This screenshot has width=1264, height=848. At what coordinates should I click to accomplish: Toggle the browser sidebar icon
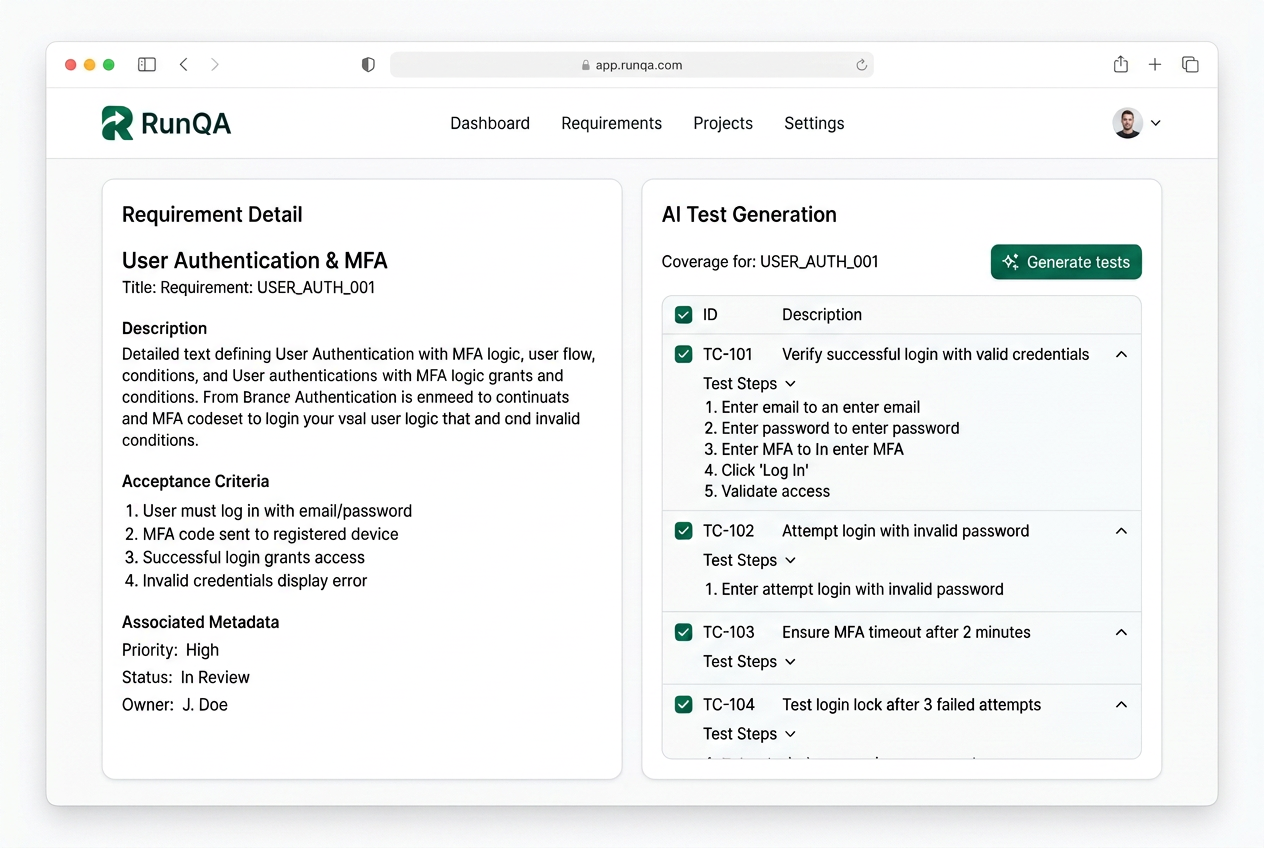coord(147,64)
